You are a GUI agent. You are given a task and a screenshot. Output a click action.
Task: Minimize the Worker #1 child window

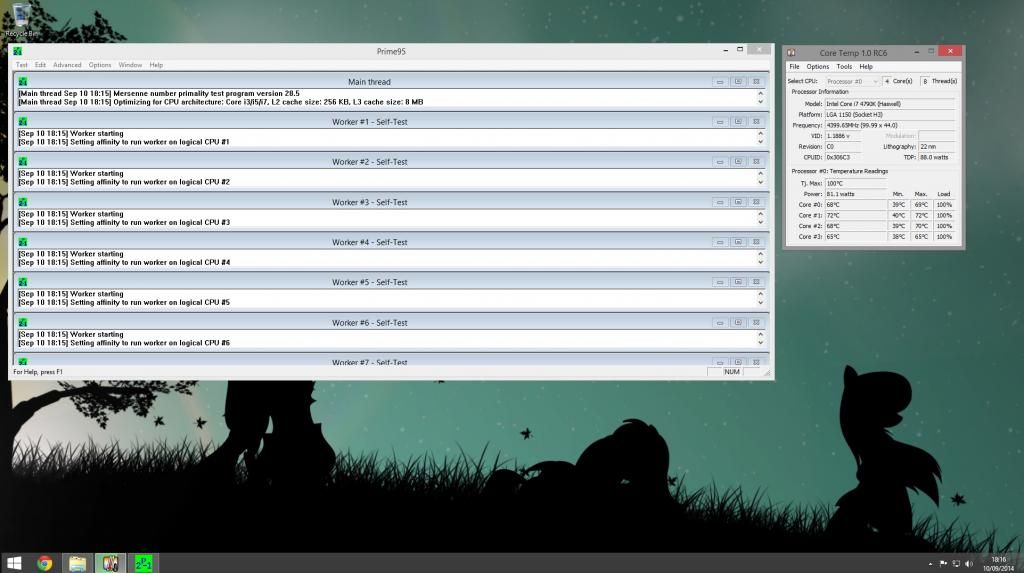pyautogui.click(x=720, y=122)
